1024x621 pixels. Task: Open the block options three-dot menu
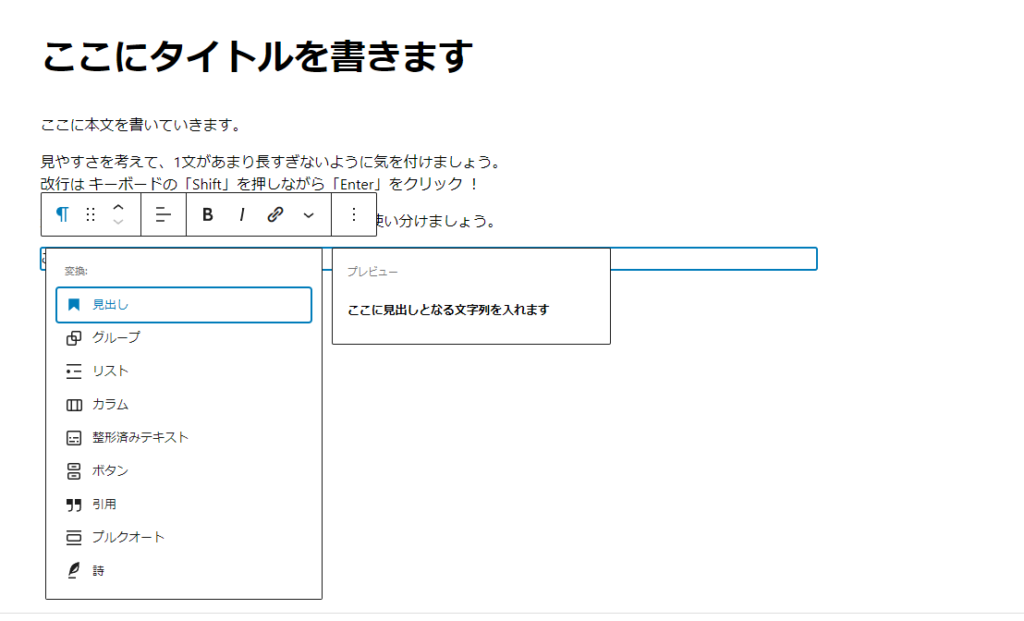(x=353, y=215)
